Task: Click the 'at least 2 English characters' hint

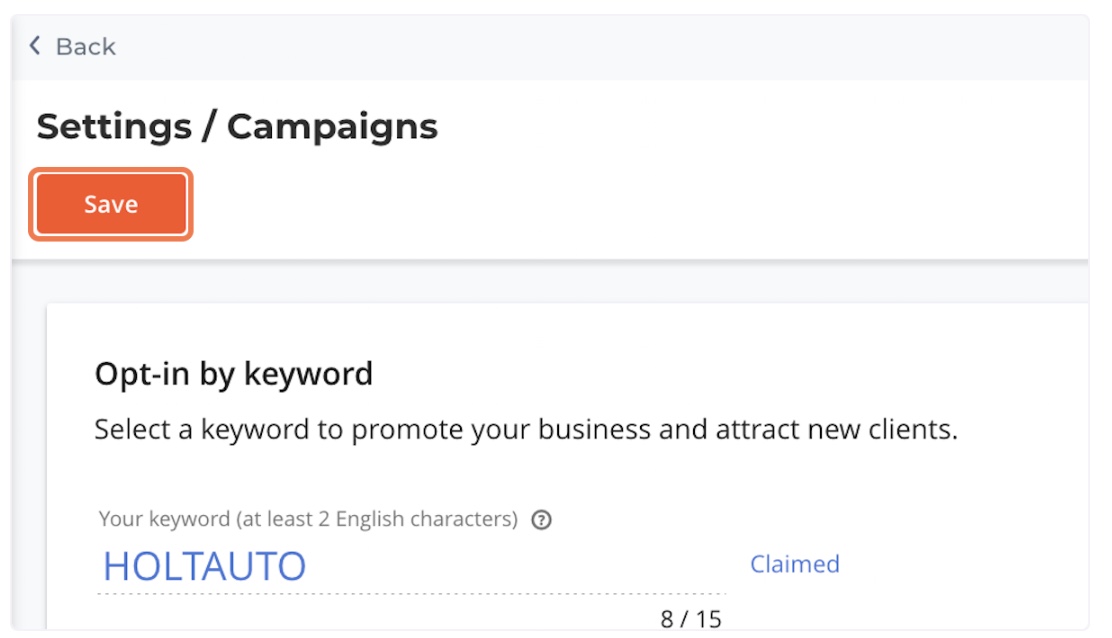Action: coord(377,519)
